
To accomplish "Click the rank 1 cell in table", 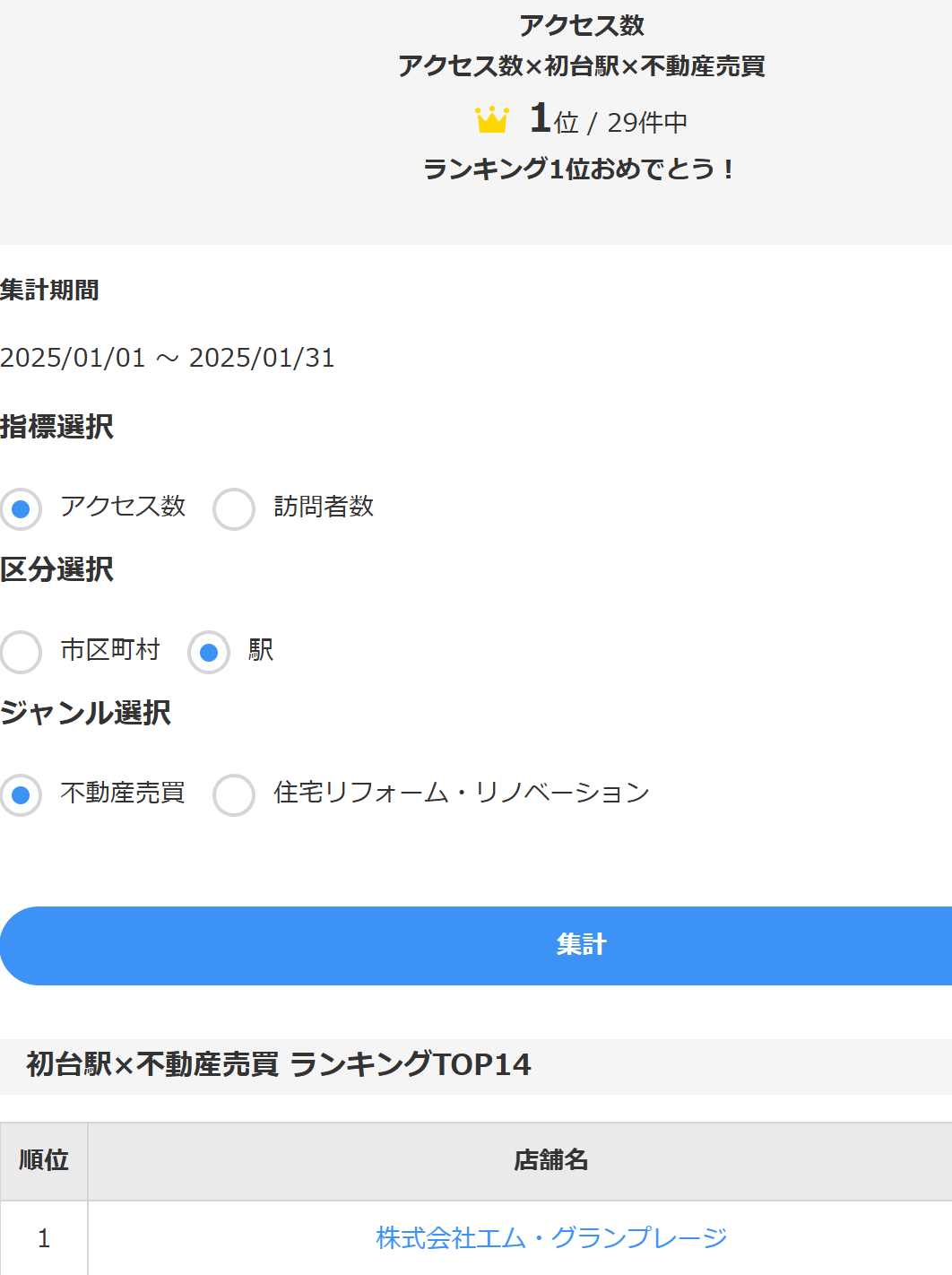I will point(44,1238).
